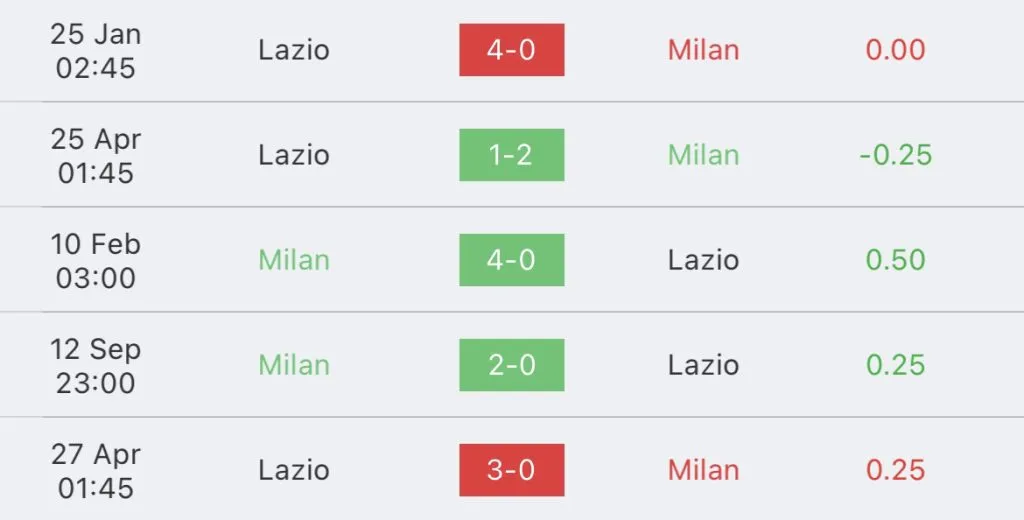This screenshot has width=1024, height=520.
Task: Select red Milan in the 25 Jan row
Action: 703,50
